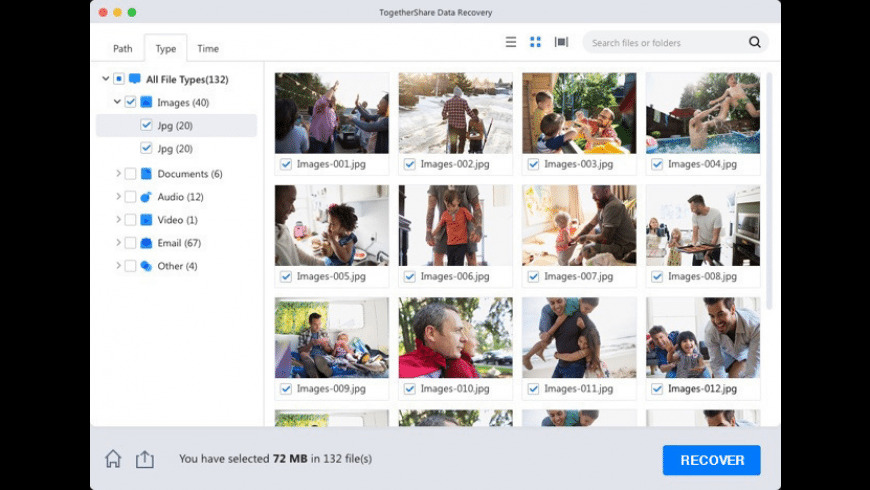870x490 pixels.
Task: Select the highlighted Jpg (20) row
Action: click(x=176, y=125)
